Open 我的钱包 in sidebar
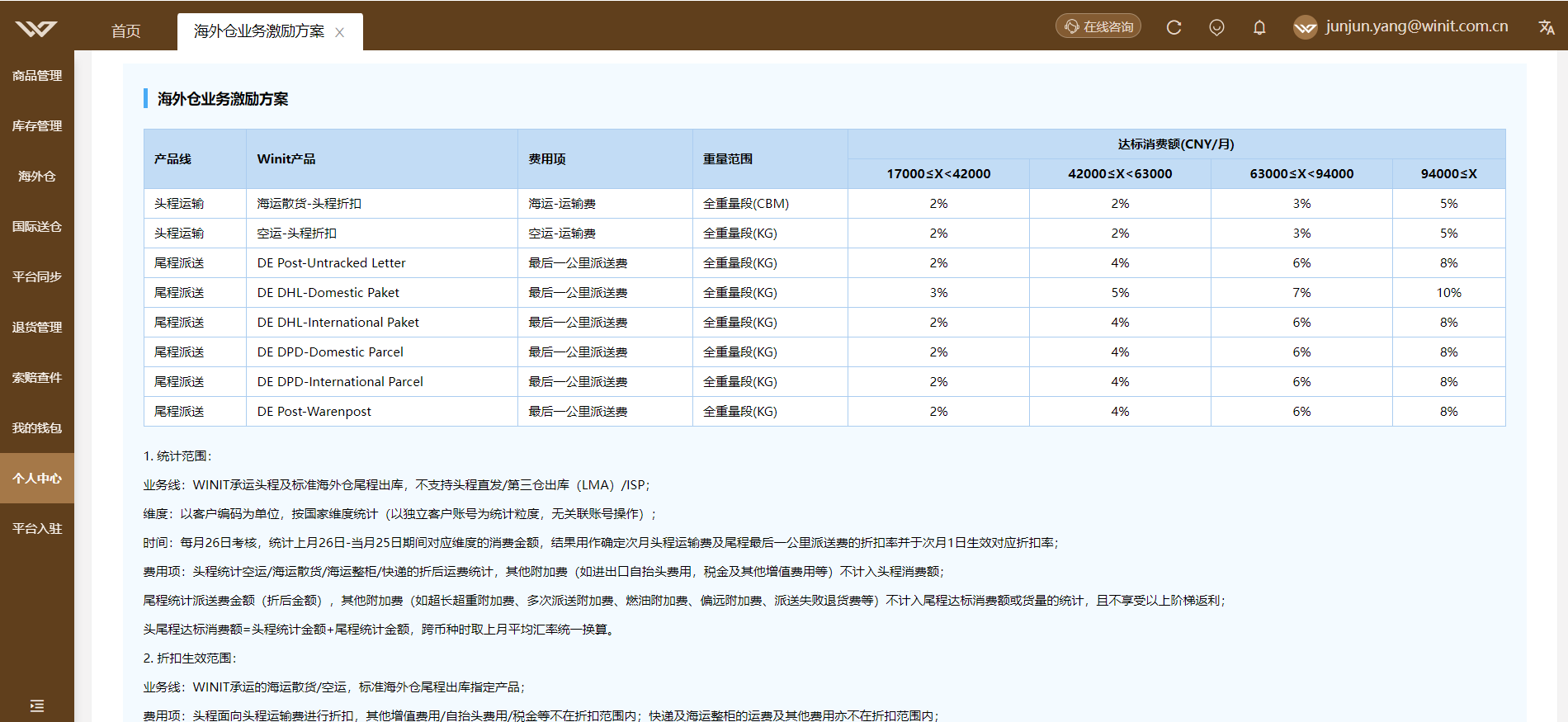Viewport: 1568px width, 722px height. pos(37,428)
